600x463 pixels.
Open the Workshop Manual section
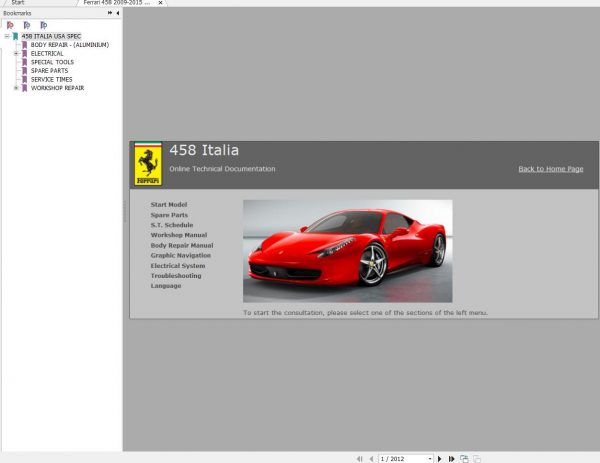178,235
